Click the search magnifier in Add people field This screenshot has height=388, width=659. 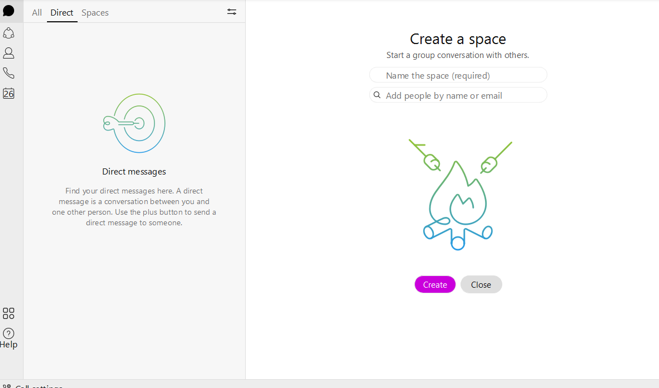[377, 95]
